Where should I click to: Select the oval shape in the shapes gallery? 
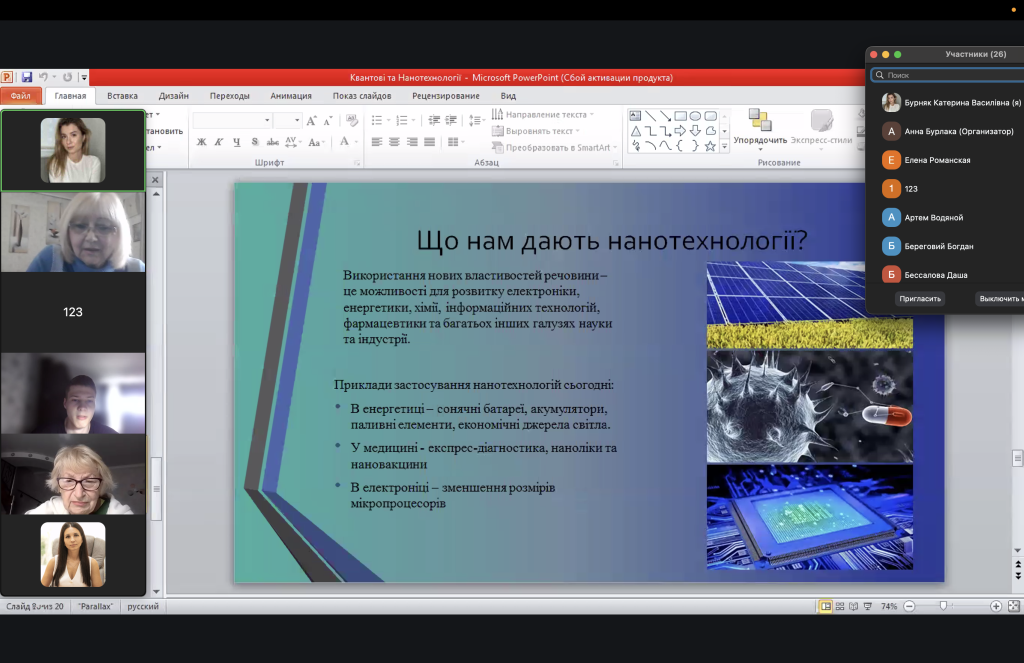(x=695, y=116)
